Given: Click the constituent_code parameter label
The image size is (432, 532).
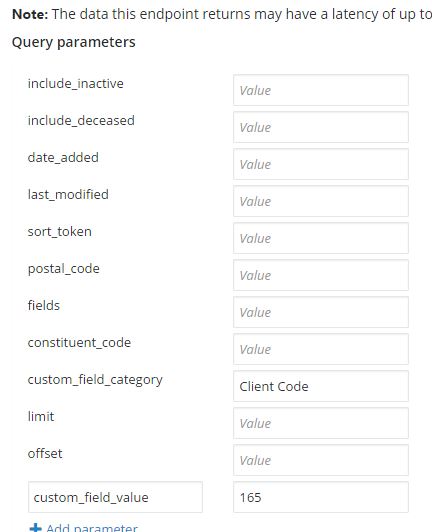Looking at the screenshot, I should click(79, 342).
